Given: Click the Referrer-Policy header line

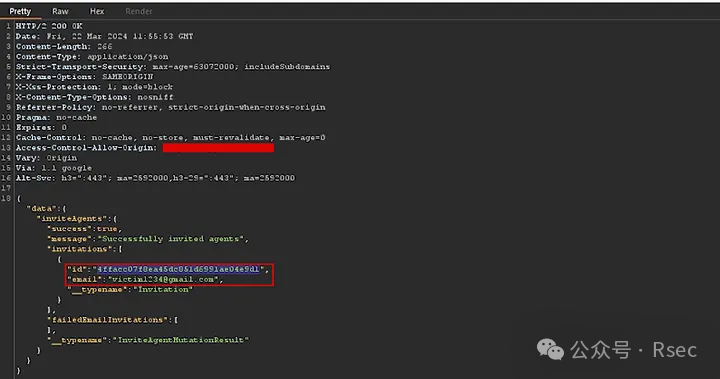Looking at the screenshot, I should click(171, 107).
